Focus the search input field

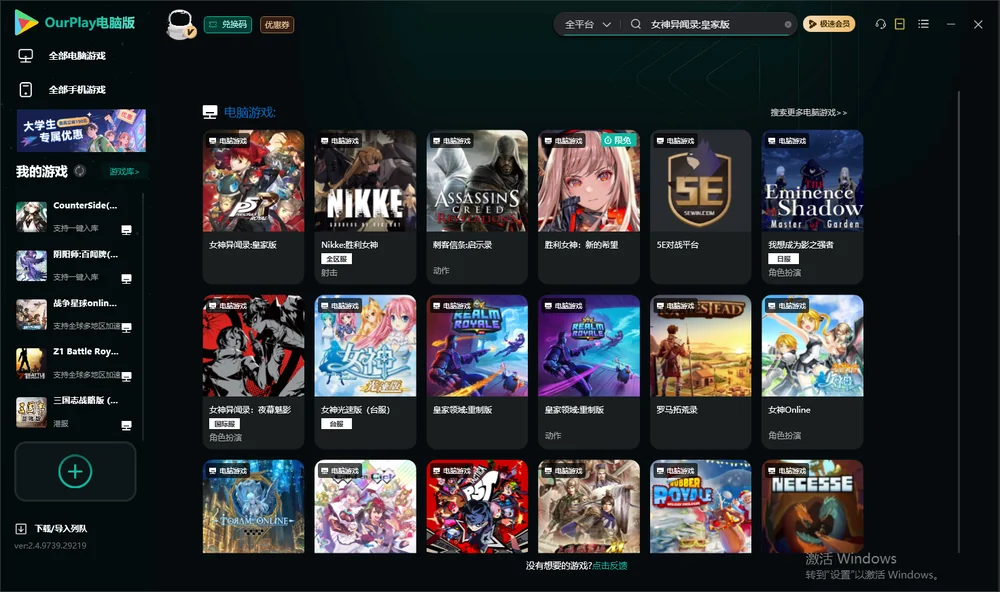(x=716, y=24)
